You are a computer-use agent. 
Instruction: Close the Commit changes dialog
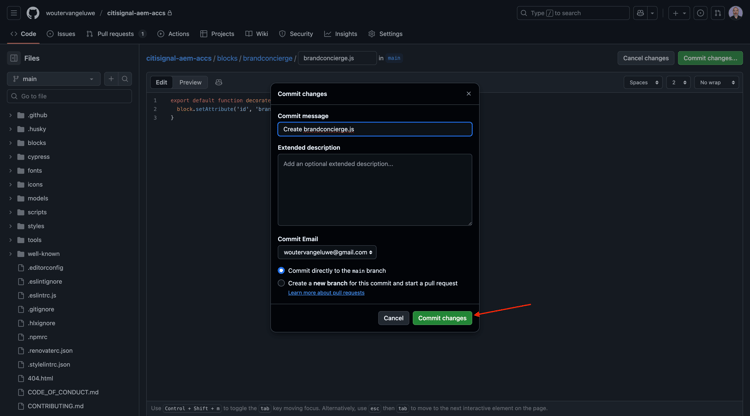point(469,94)
